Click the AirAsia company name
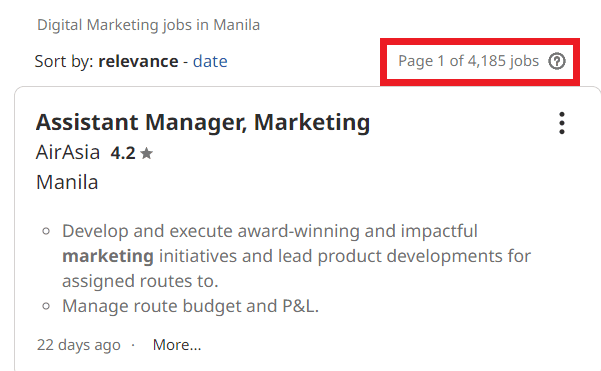Viewport: 601px width, 371px height. click(68, 153)
